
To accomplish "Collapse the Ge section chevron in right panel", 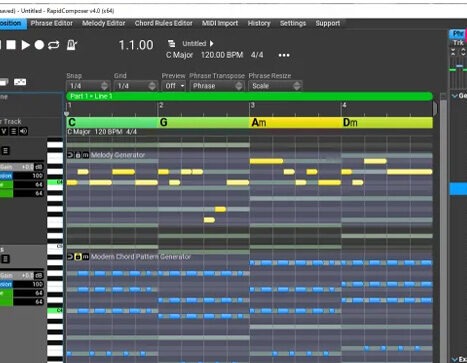I will 454,96.
